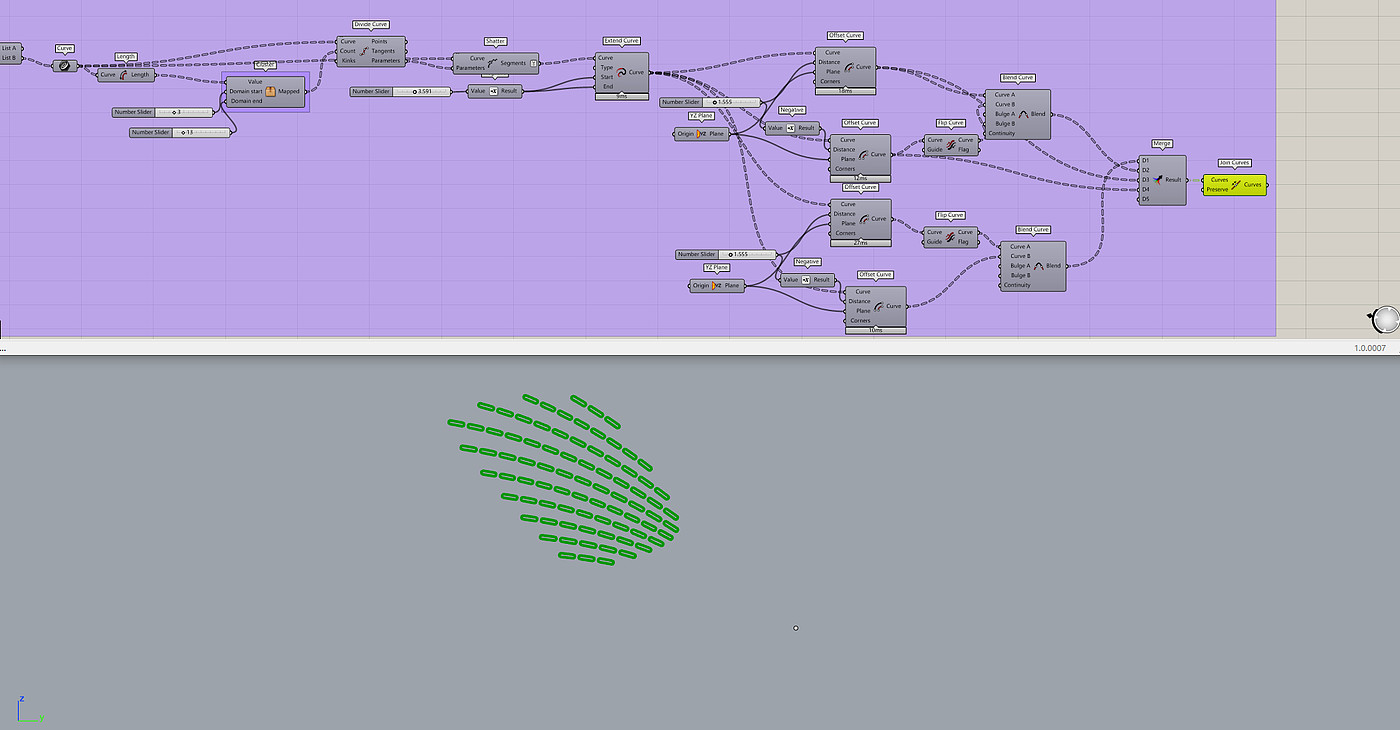The width and height of the screenshot is (1400, 730).
Task: Select the Blend Curve icon fed by the 18ms Offset Curve
Action: tap(1023, 114)
